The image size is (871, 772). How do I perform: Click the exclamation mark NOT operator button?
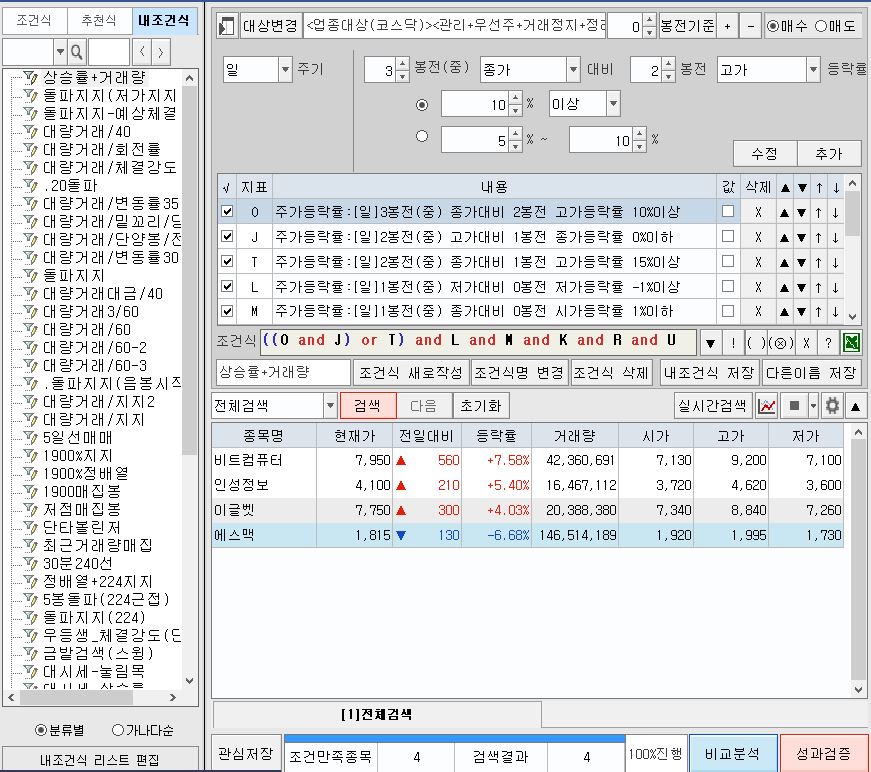tap(733, 342)
